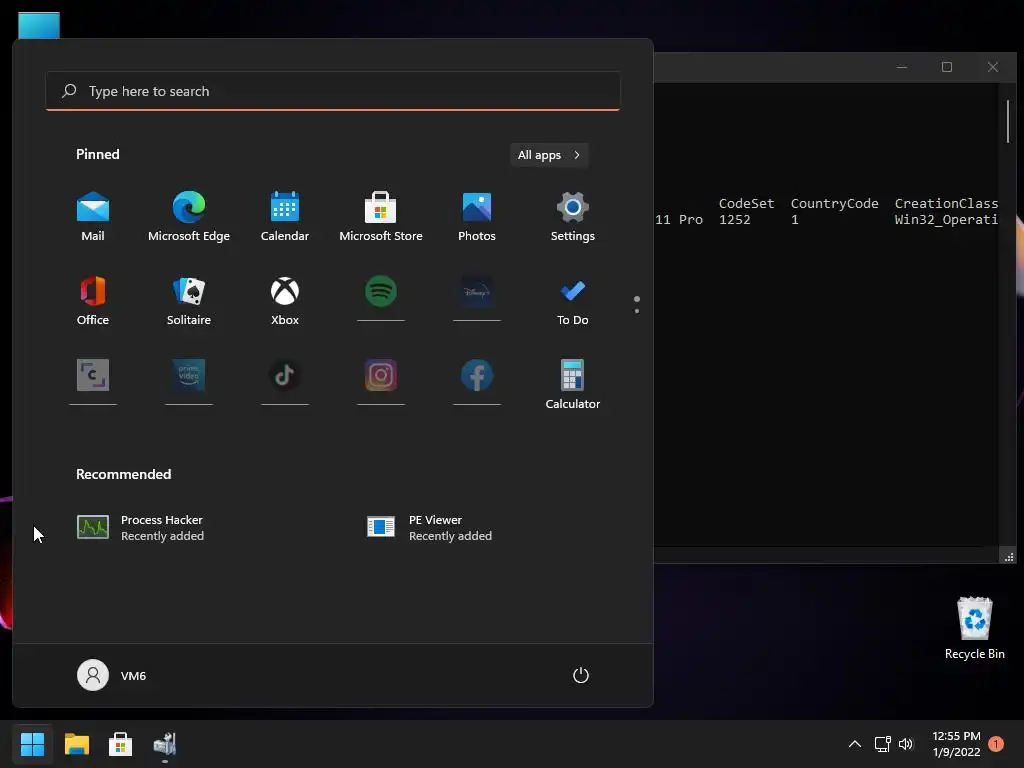Click CodeSet column header in console
1024x768 pixels.
point(746,203)
